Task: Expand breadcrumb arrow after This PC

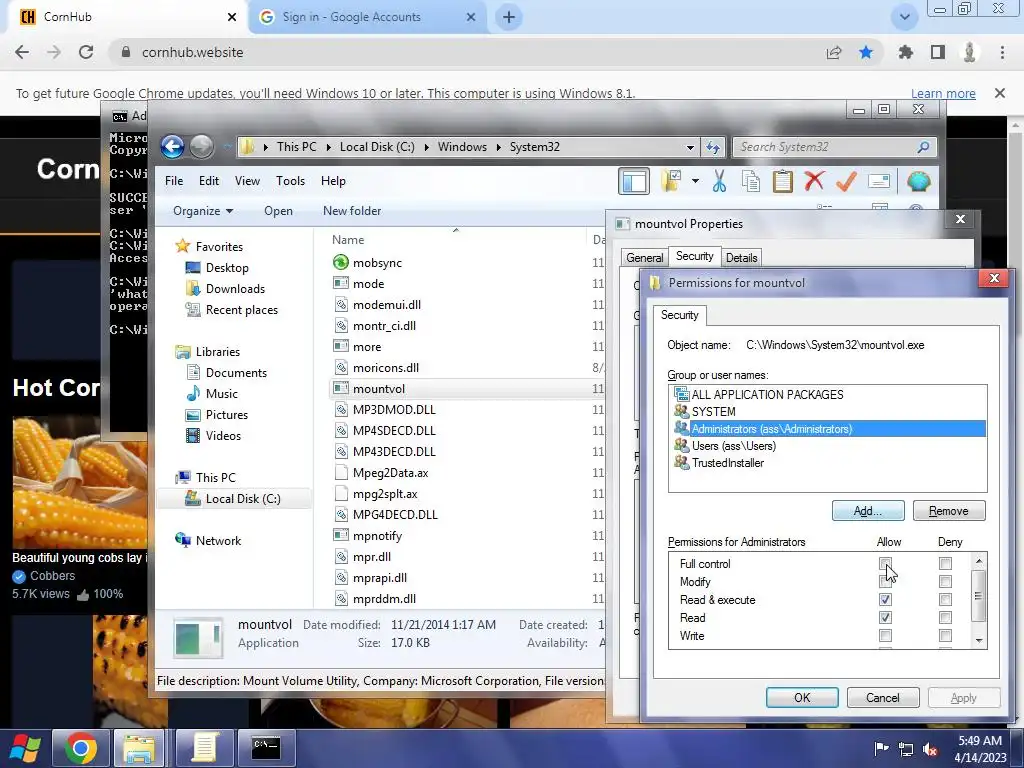Action: pyautogui.click(x=328, y=148)
